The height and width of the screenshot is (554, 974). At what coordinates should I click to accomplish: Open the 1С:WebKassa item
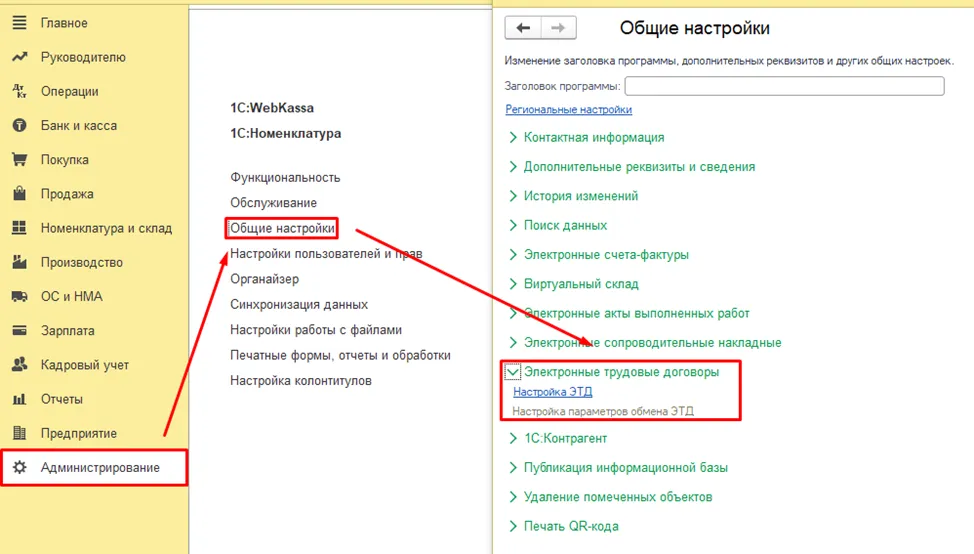point(272,107)
